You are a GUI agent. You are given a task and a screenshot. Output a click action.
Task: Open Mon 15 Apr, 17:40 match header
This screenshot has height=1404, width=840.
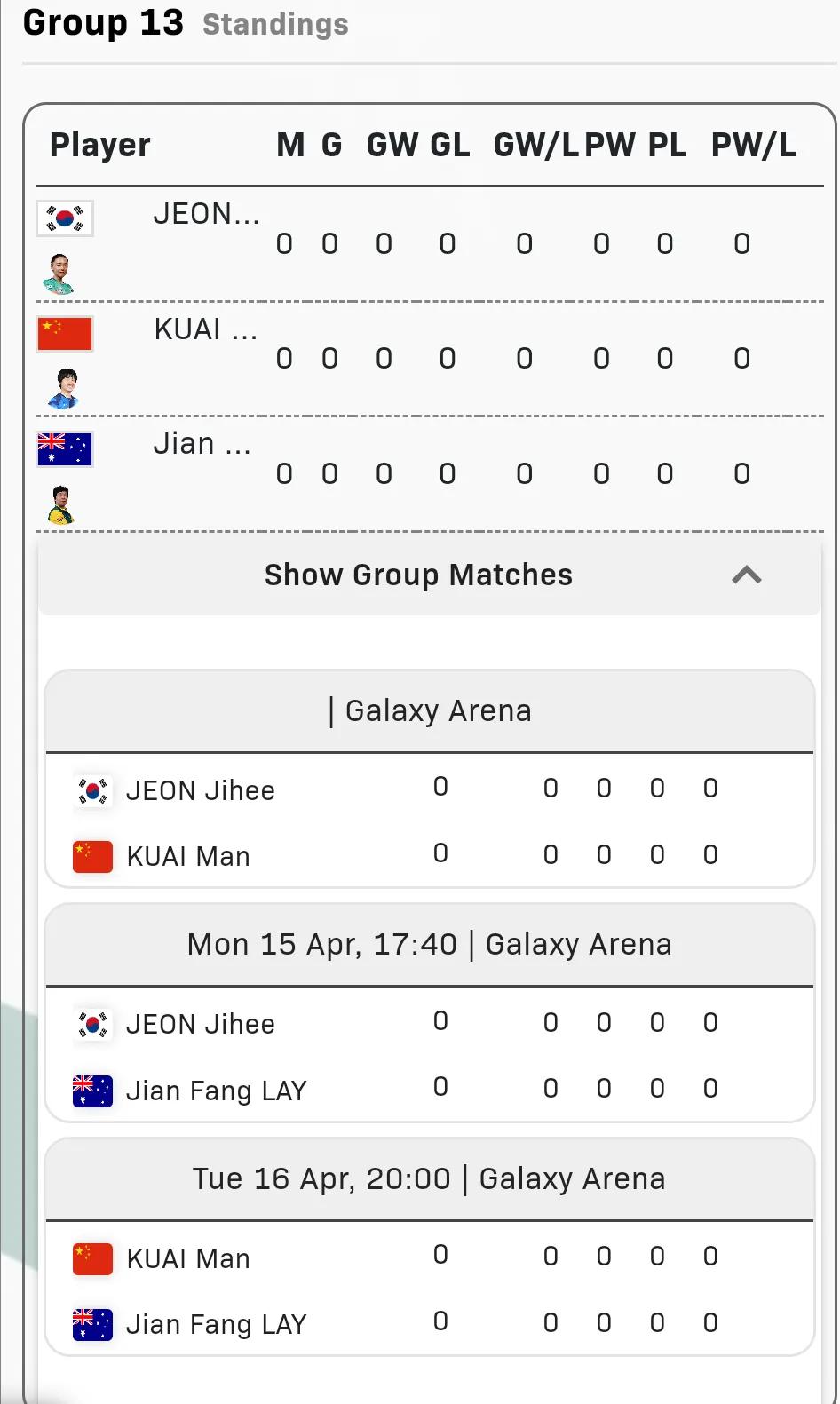point(430,945)
